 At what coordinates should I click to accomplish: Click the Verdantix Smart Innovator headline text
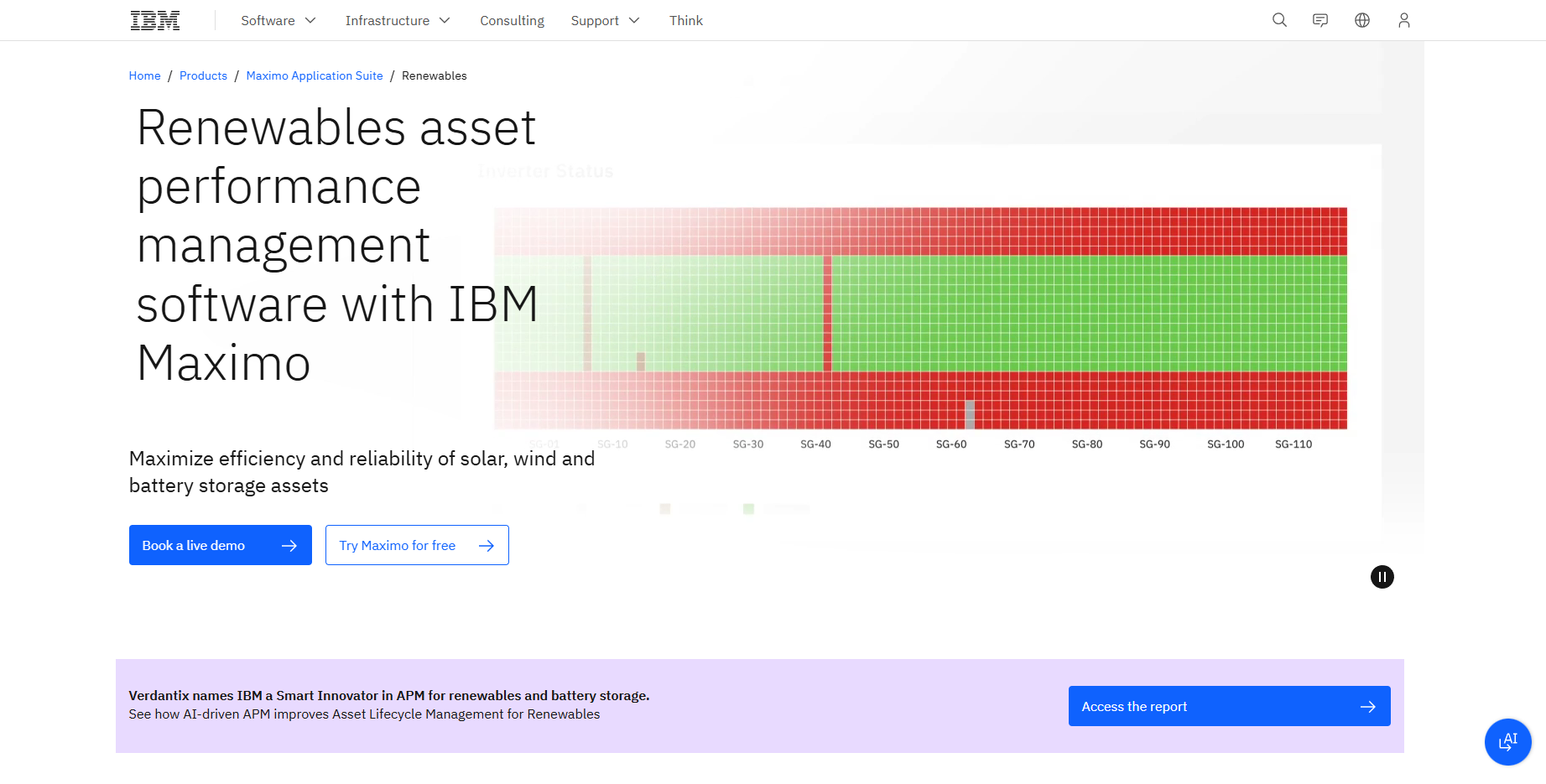pyautogui.click(x=389, y=695)
